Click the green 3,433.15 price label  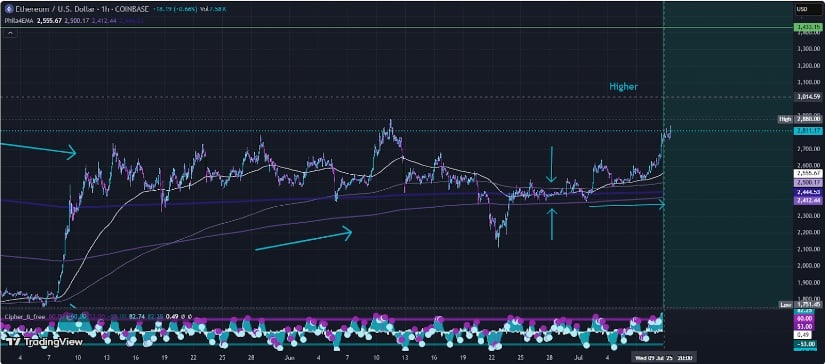[x=807, y=27]
